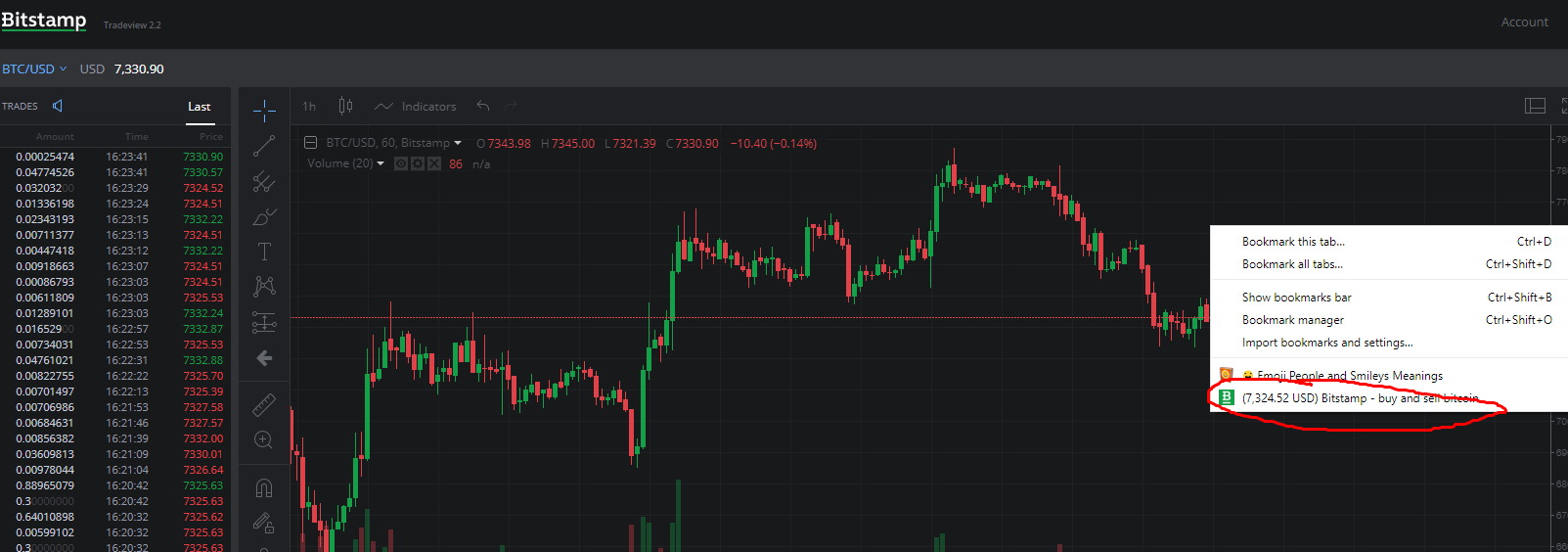Select the ruler measure tool
The height and width of the screenshot is (552, 1568).
[x=264, y=404]
